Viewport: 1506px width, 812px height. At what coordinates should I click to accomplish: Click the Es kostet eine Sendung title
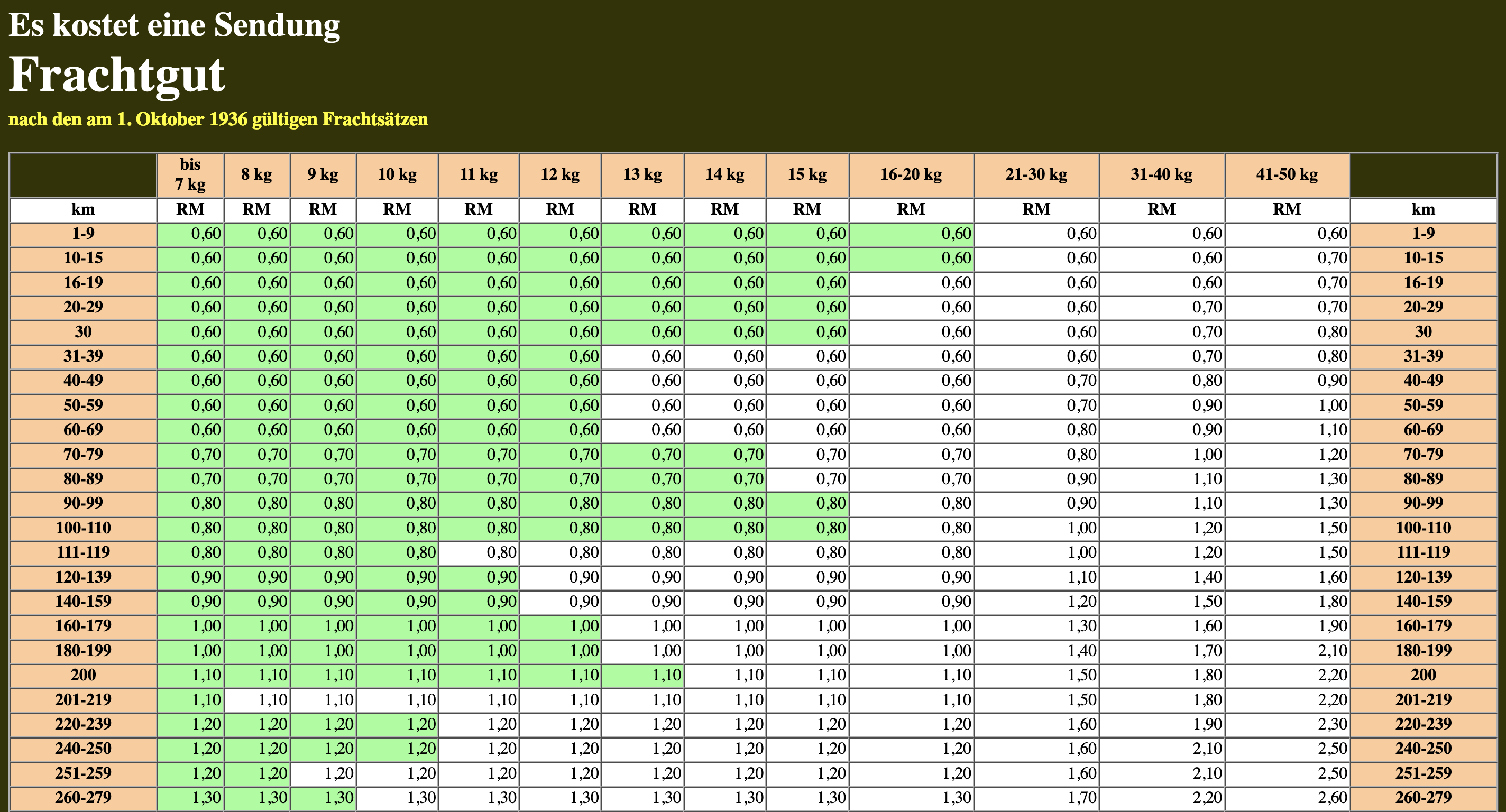[x=174, y=25]
